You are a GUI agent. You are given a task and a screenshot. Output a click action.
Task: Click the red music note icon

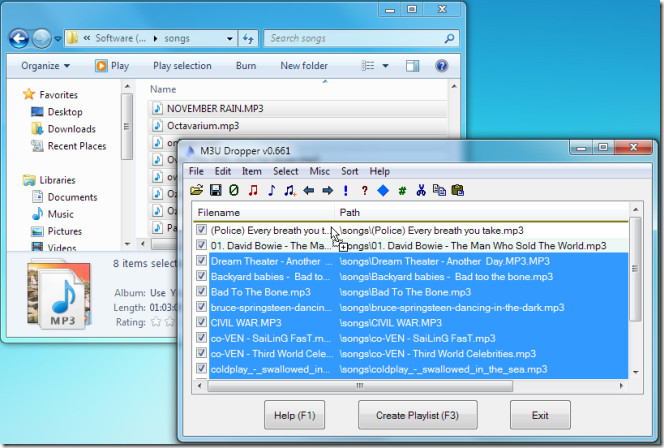[253, 190]
